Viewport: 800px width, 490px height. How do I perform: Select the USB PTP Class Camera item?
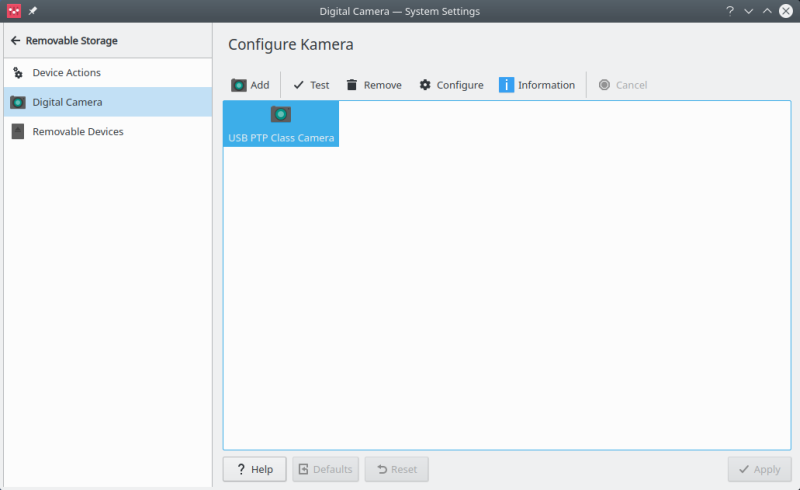pos(281,124)
